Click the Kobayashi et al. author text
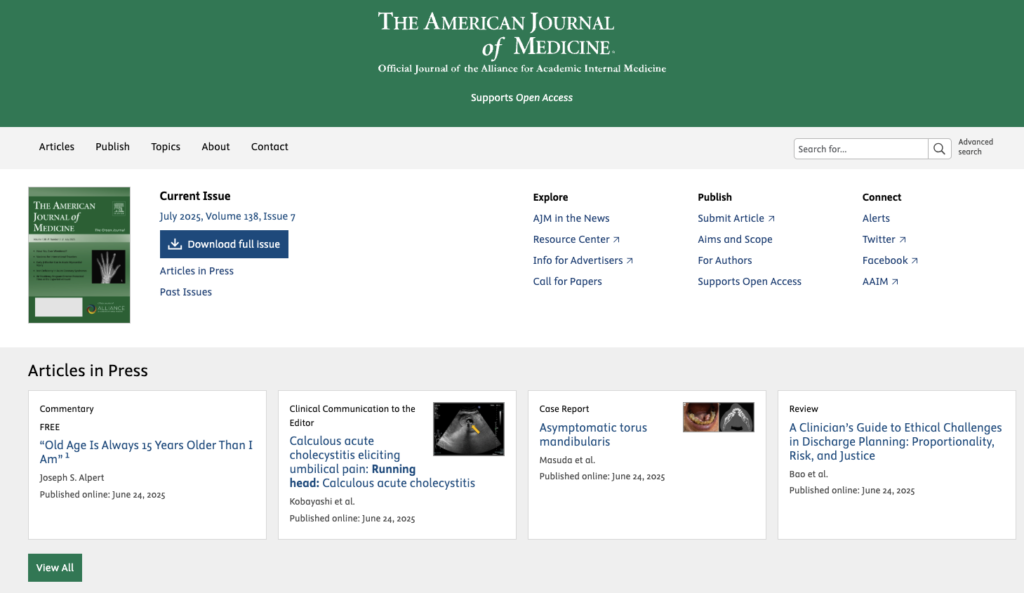Image resolution: width=1024 pixels, height=593 pixels. tap(322, 502)
